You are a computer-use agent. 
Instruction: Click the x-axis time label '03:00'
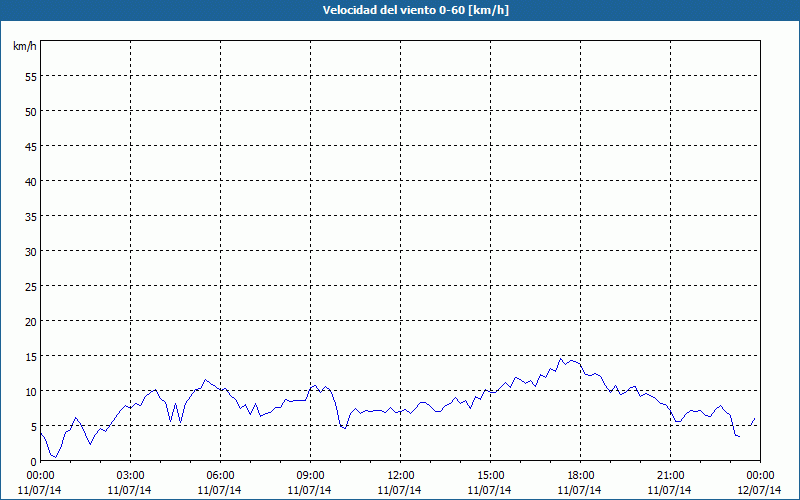[130, 476]
